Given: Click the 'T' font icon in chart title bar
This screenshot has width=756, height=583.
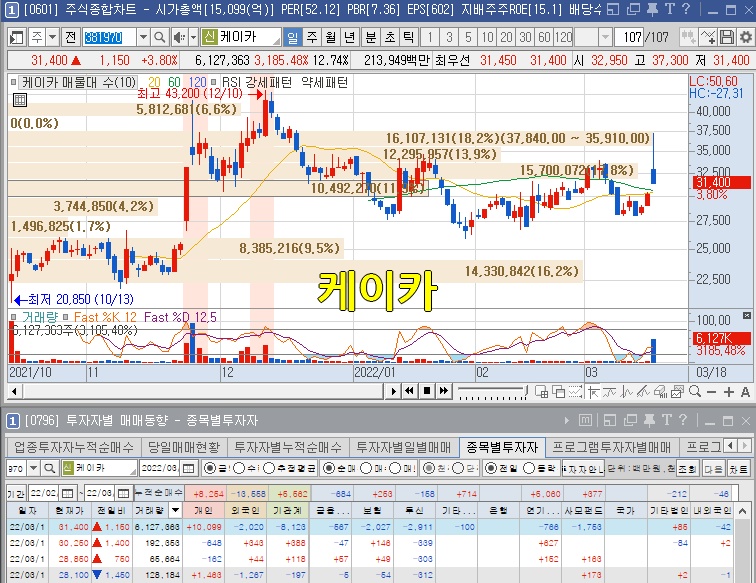Looking at the screenshot, I should 670,9.
